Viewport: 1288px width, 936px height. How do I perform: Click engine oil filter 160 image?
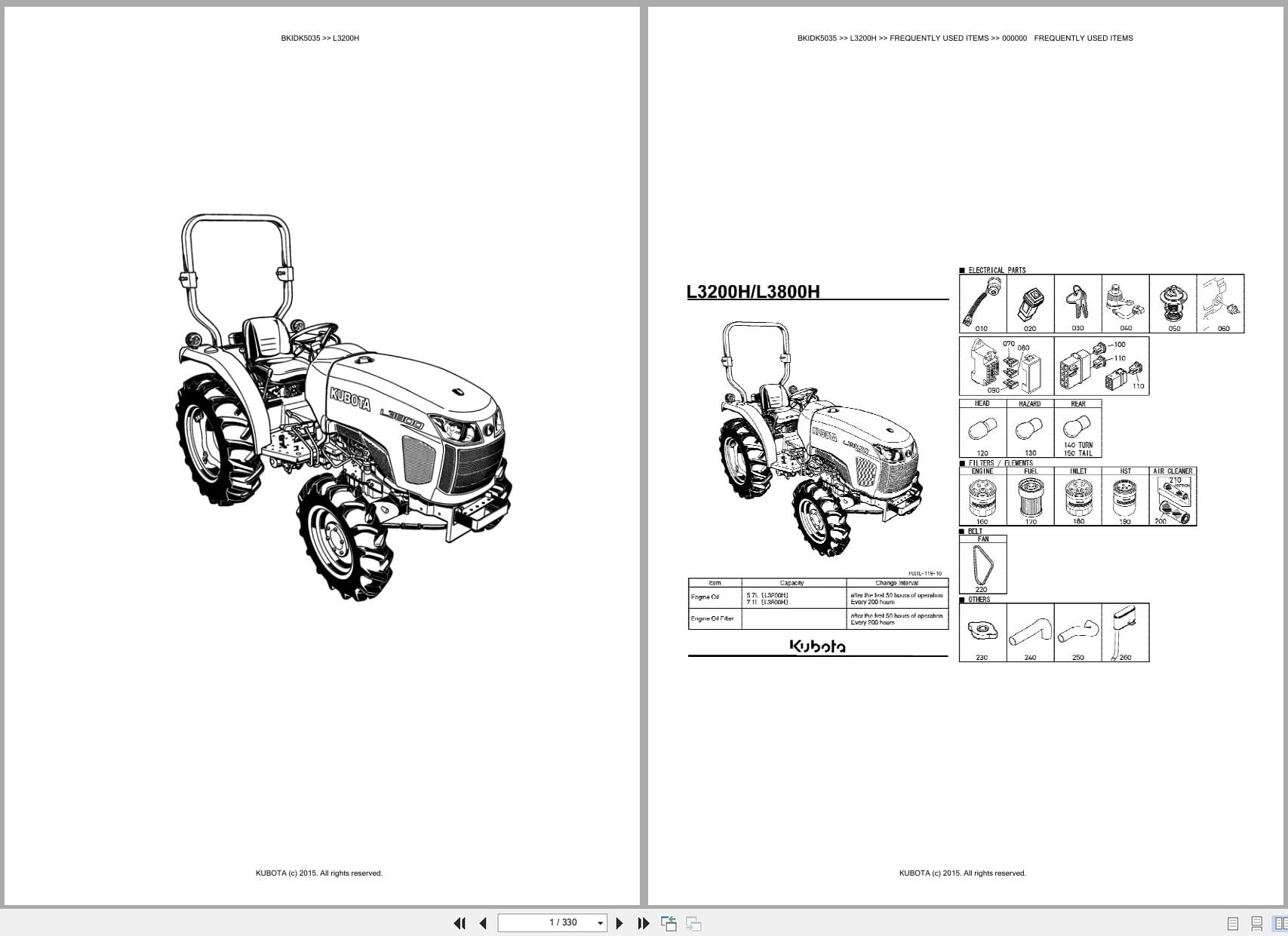(982, 497)
